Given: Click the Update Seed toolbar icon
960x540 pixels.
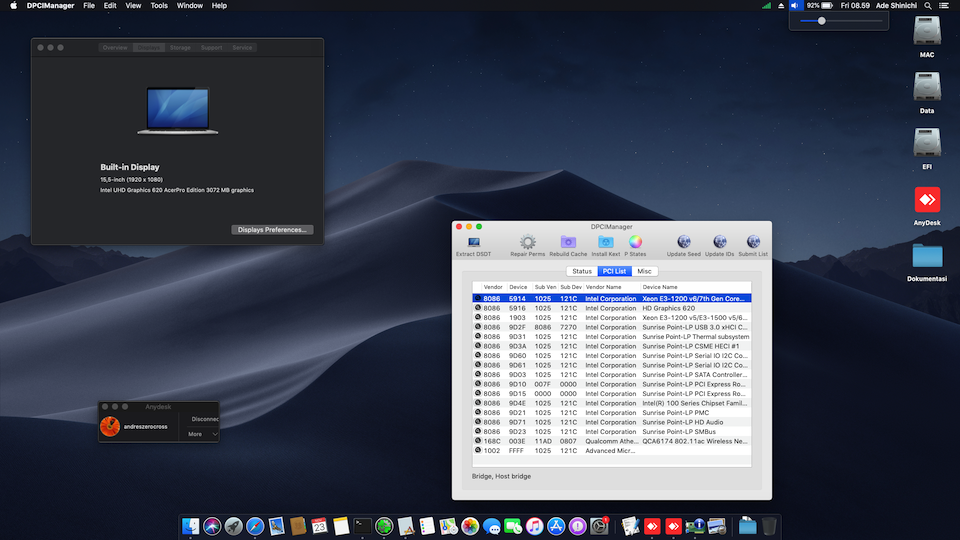Looking at the screenshot, I should click(x=684, y=242).
